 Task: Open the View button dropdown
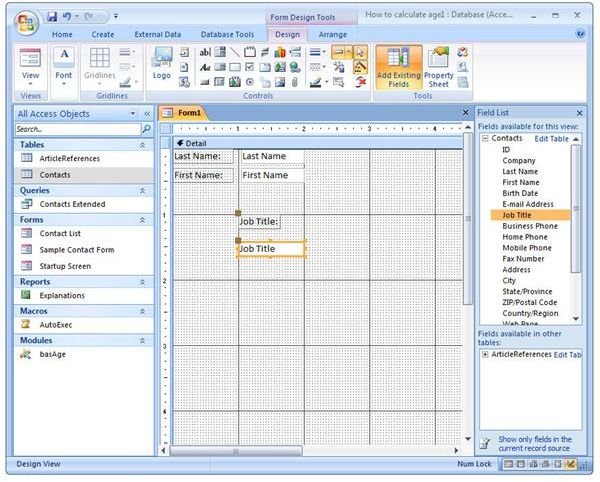[30, 84]
